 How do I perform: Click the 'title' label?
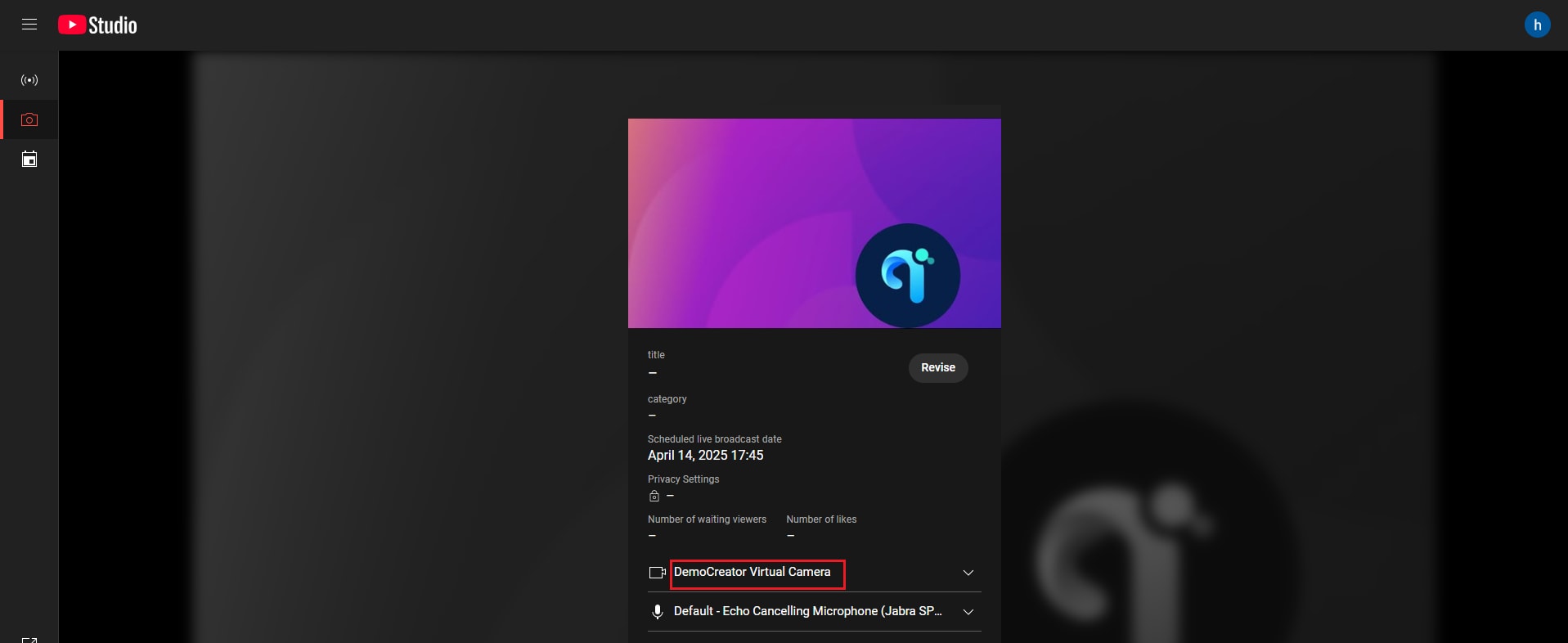point(656,355)
